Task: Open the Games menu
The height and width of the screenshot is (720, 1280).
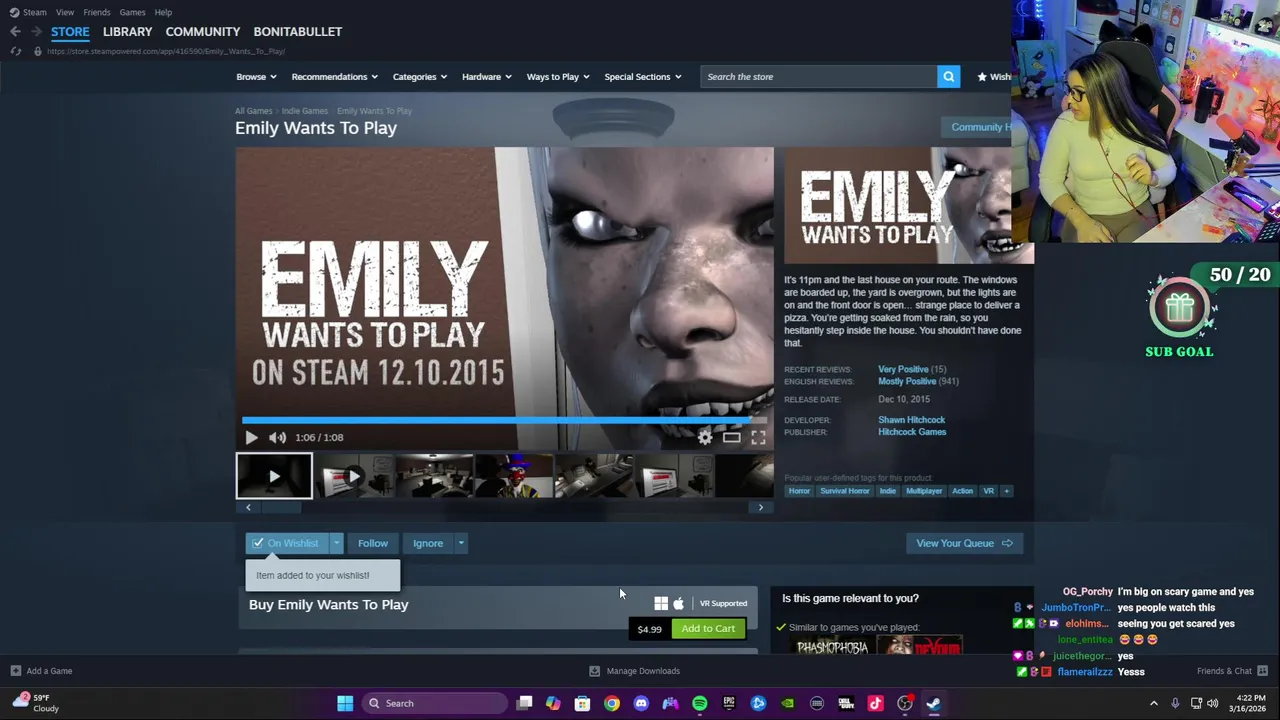Action: coord(132,12)
